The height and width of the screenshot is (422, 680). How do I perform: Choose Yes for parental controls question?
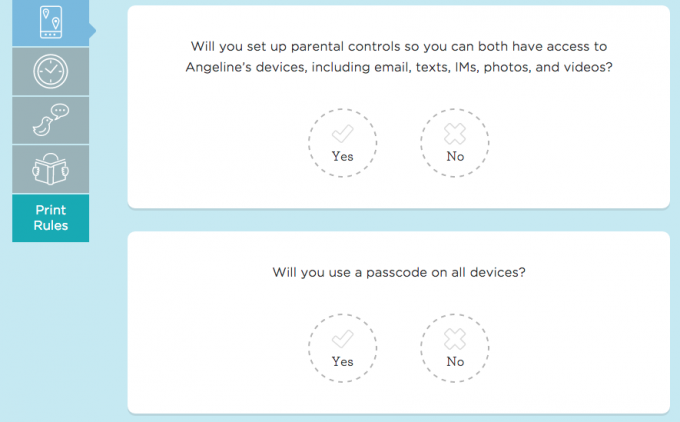[x=343, y=143]
